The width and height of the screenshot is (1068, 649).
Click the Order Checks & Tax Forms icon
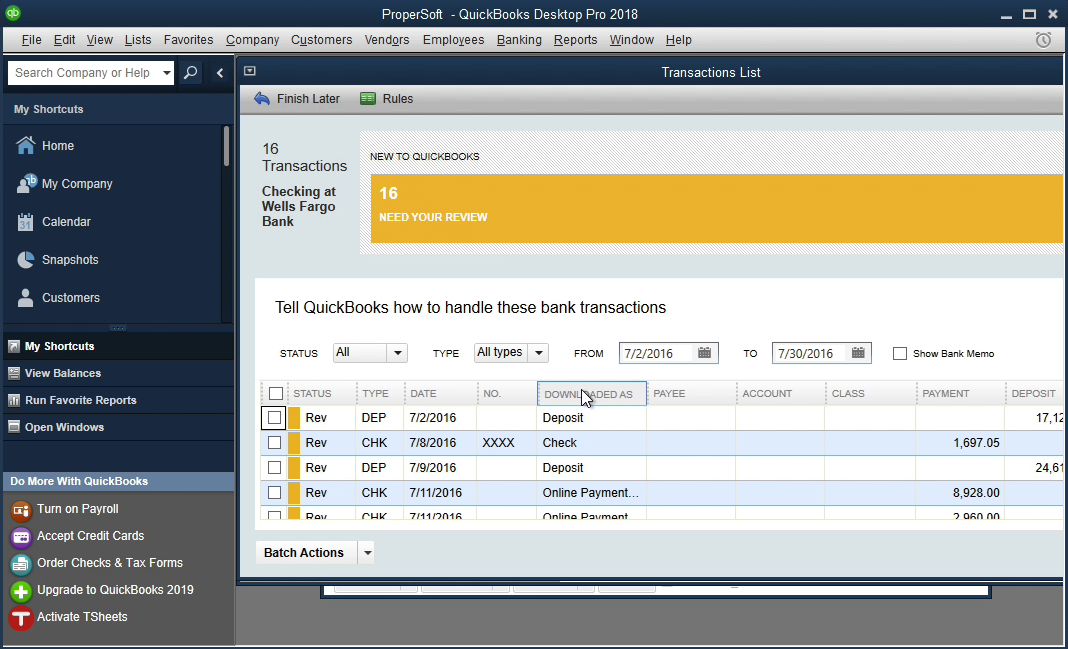tap(20, 564)
